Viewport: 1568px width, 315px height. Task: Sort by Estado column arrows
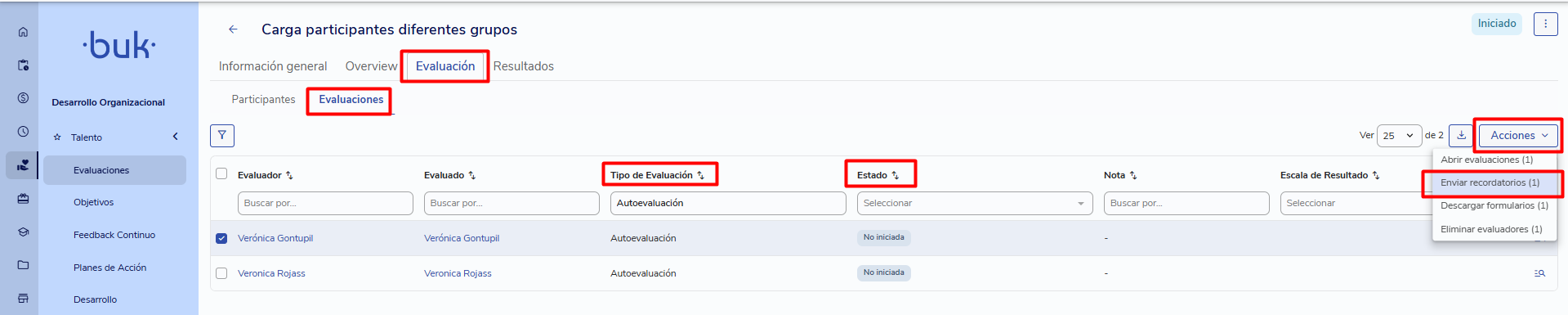tap(895, 175)
